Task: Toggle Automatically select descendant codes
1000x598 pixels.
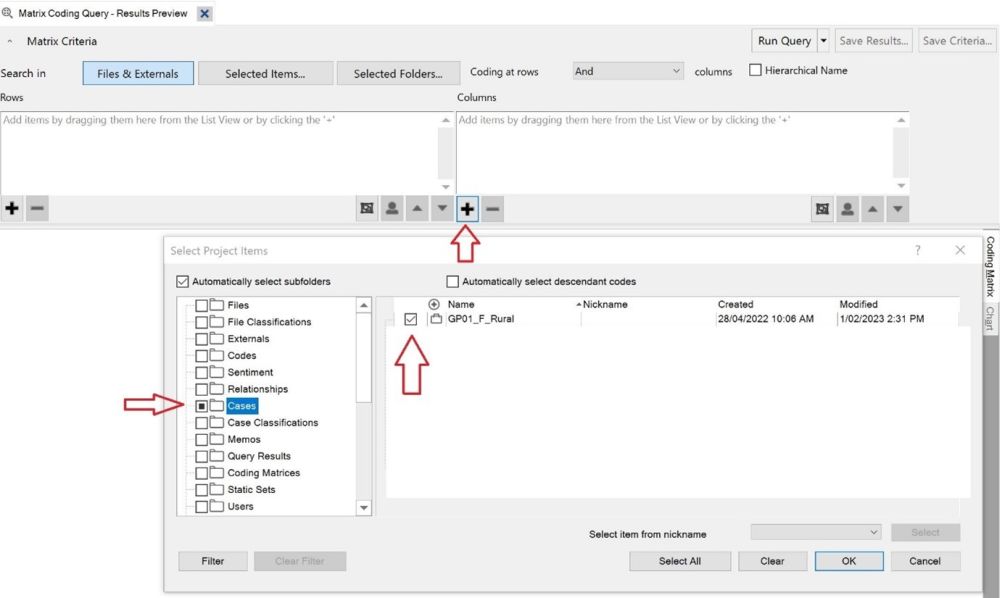Action: (x=453, y=282)
